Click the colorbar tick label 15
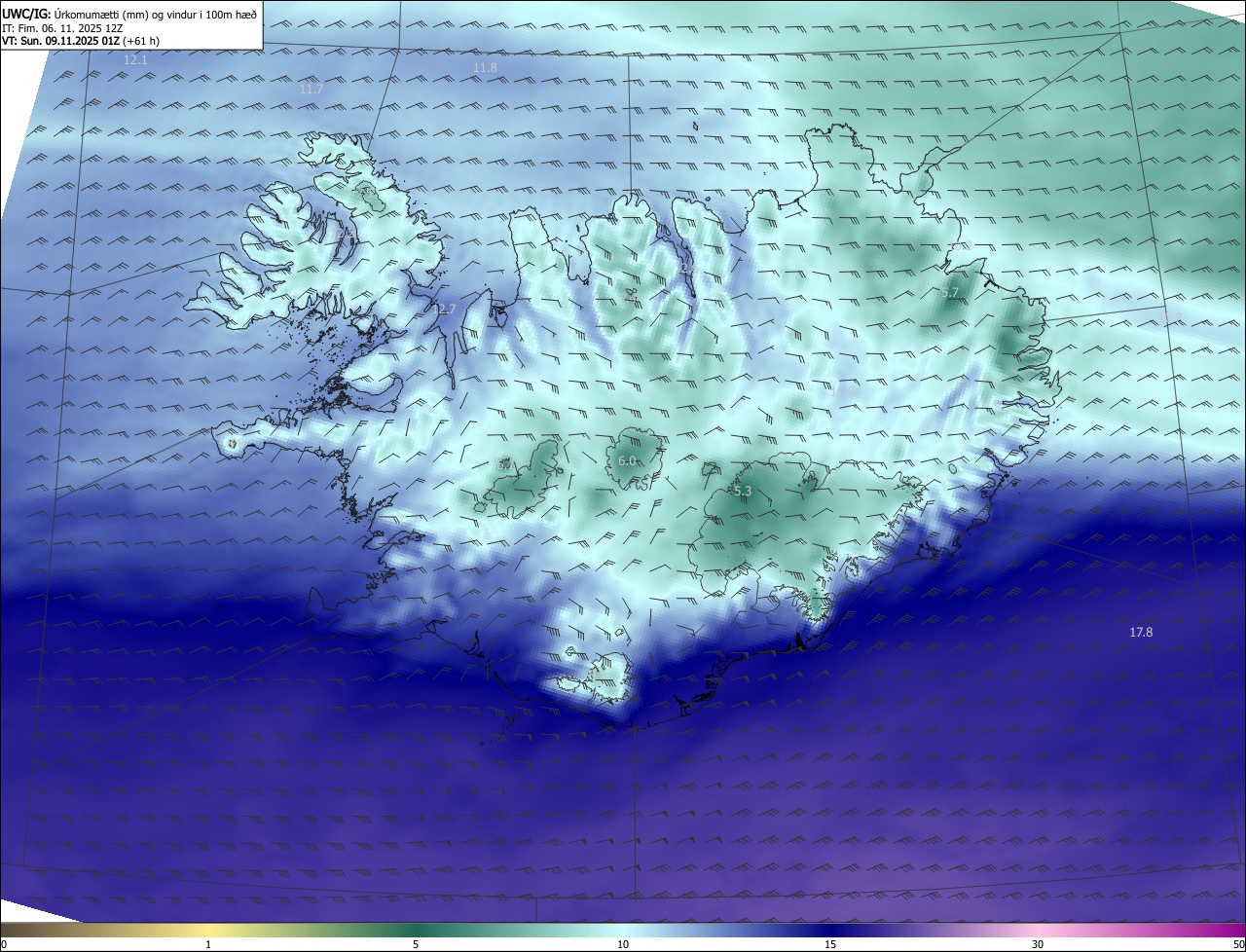1246x952 pixels. click(x=830, y=945)
